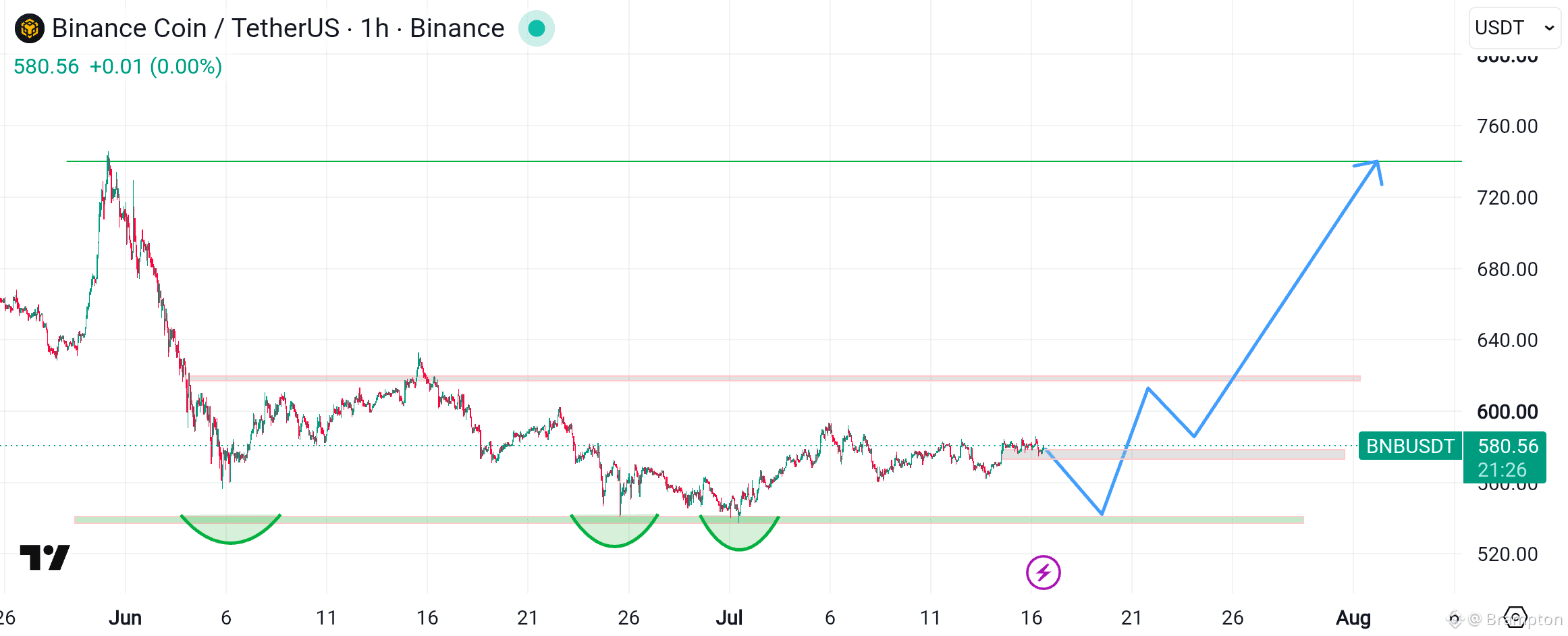
Task: Click the 1h interval in the chart title
Action: [375, 28]
